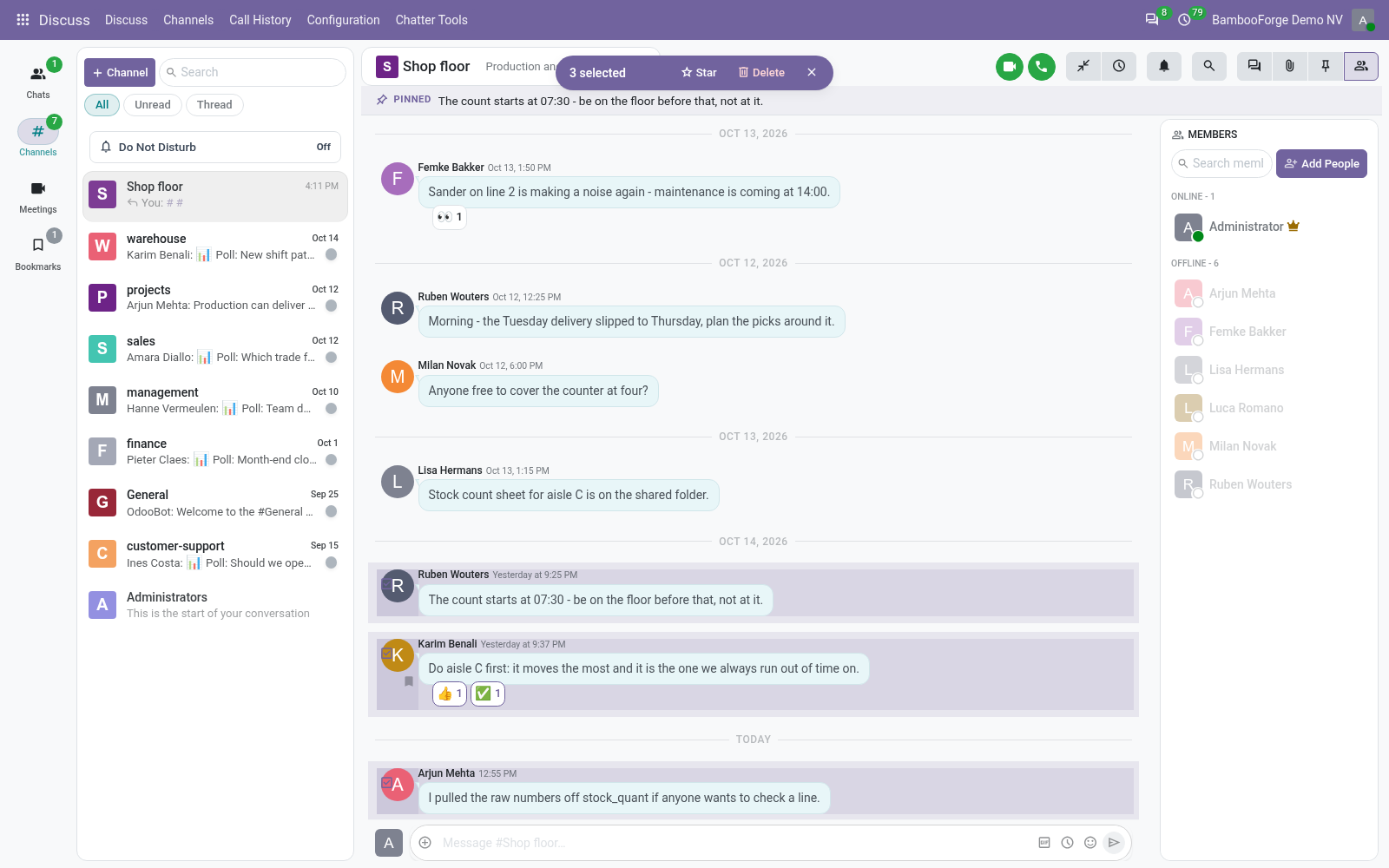This screenshot has height=868, width=1389.
Task: Open notification settings bell icon
Action: pos(1164,66)
